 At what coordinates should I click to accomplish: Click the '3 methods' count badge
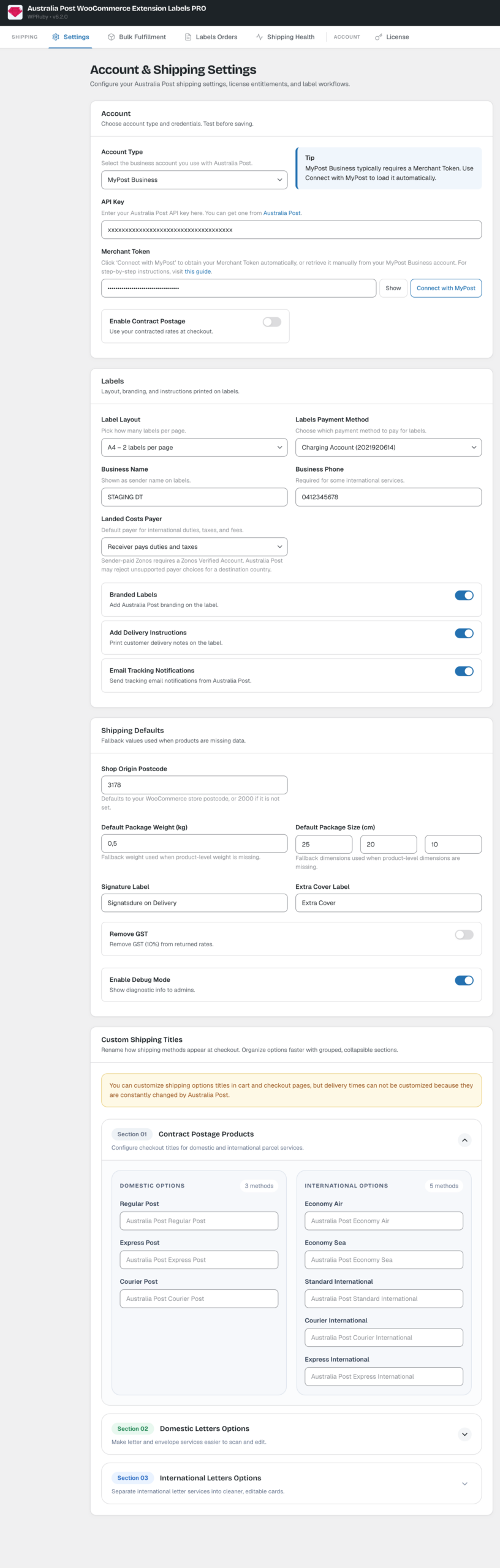click(259, 1186)
